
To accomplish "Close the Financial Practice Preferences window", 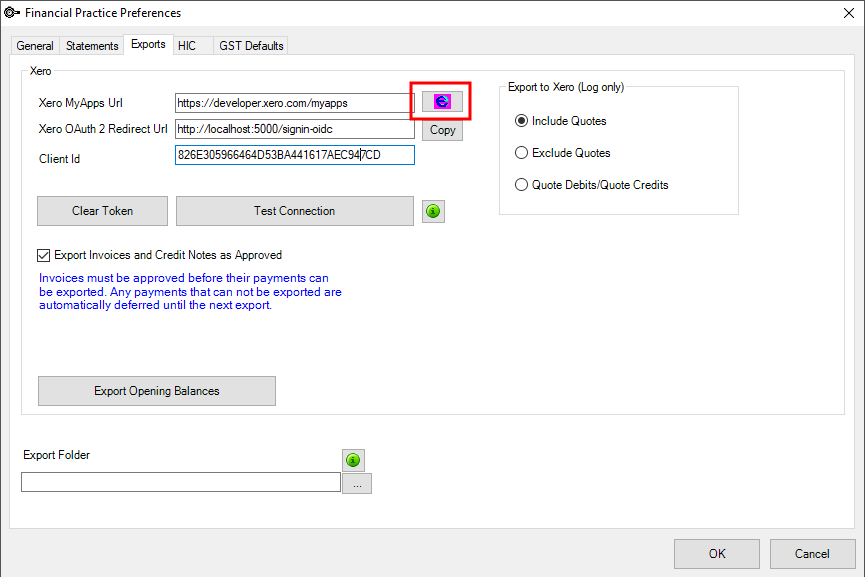I will pos(849,13).
